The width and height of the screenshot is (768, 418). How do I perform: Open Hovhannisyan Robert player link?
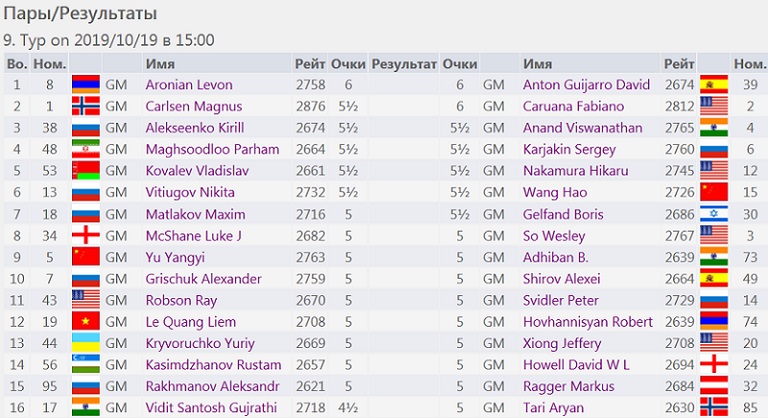tap(587, 322)
